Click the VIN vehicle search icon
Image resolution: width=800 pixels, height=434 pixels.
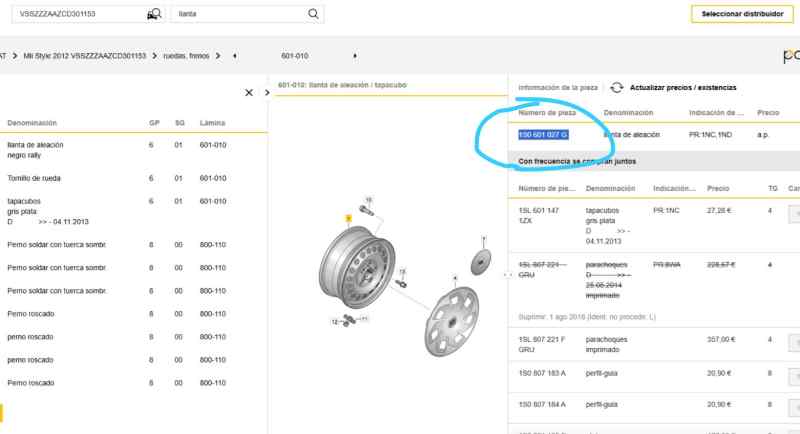tap(153, 14)
